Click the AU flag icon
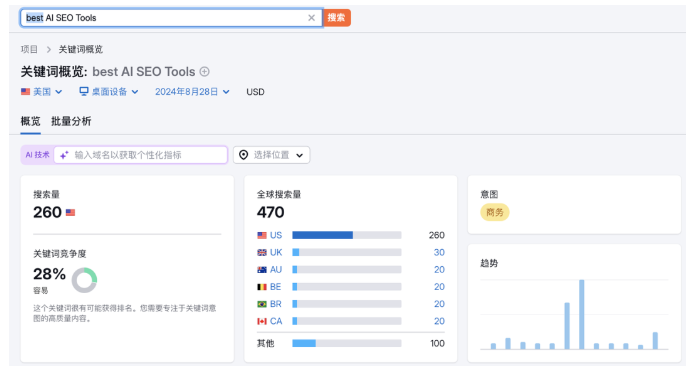The image size is (692, 366). click(262, 270)
